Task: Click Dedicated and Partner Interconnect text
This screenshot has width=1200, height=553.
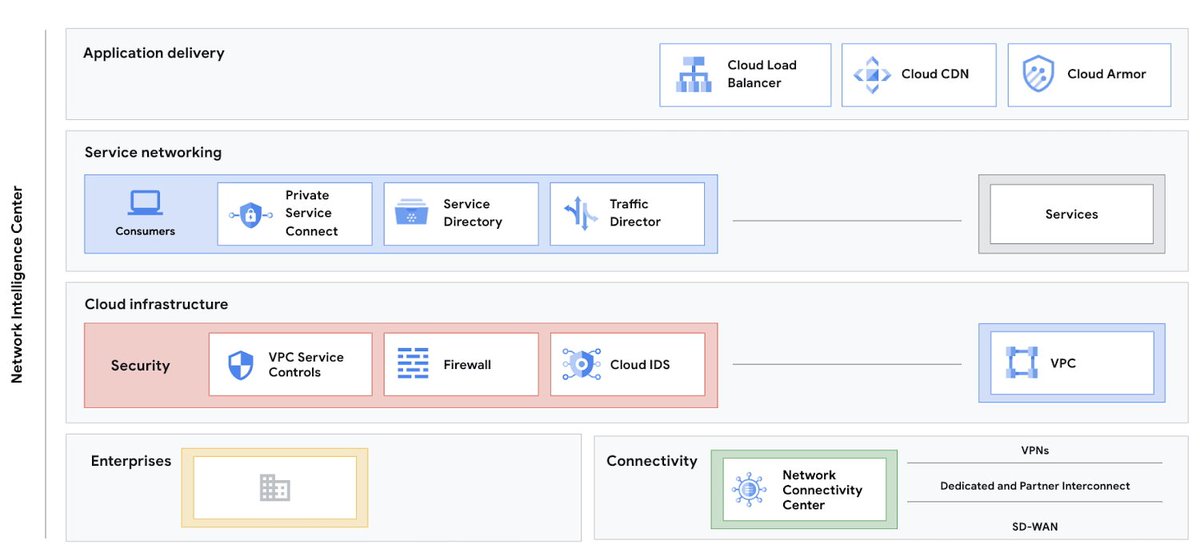Action: point(1035,486)
